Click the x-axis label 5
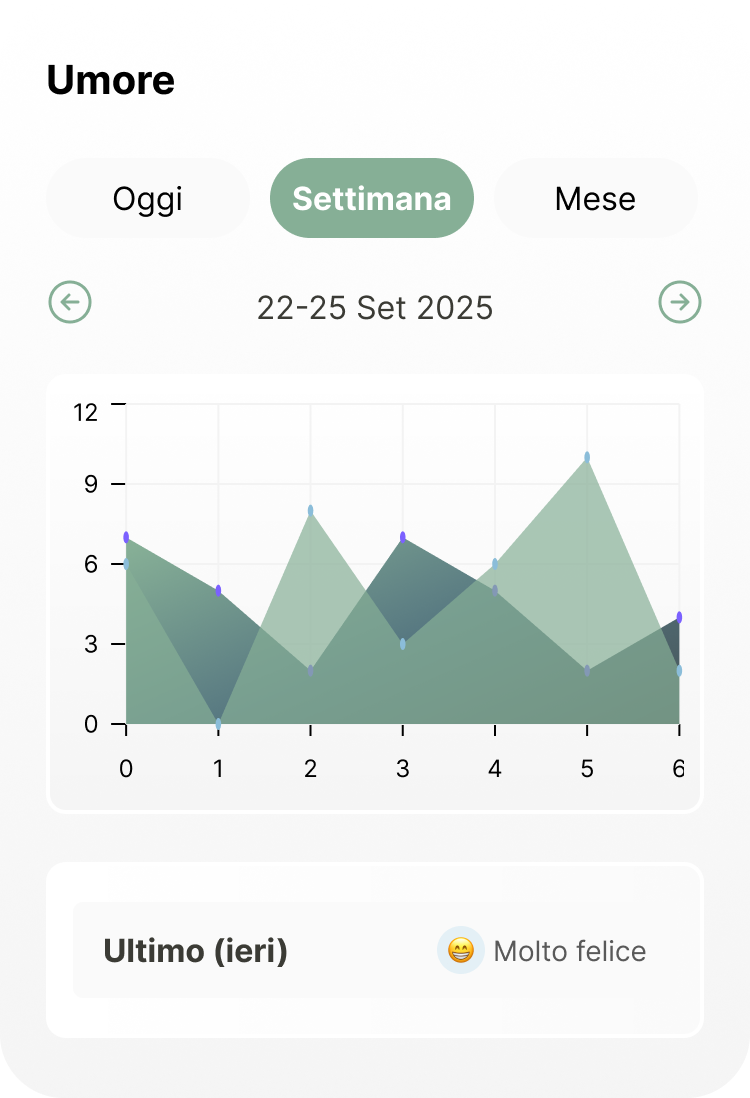750x1098 pixels. click(x=587, y=769)
